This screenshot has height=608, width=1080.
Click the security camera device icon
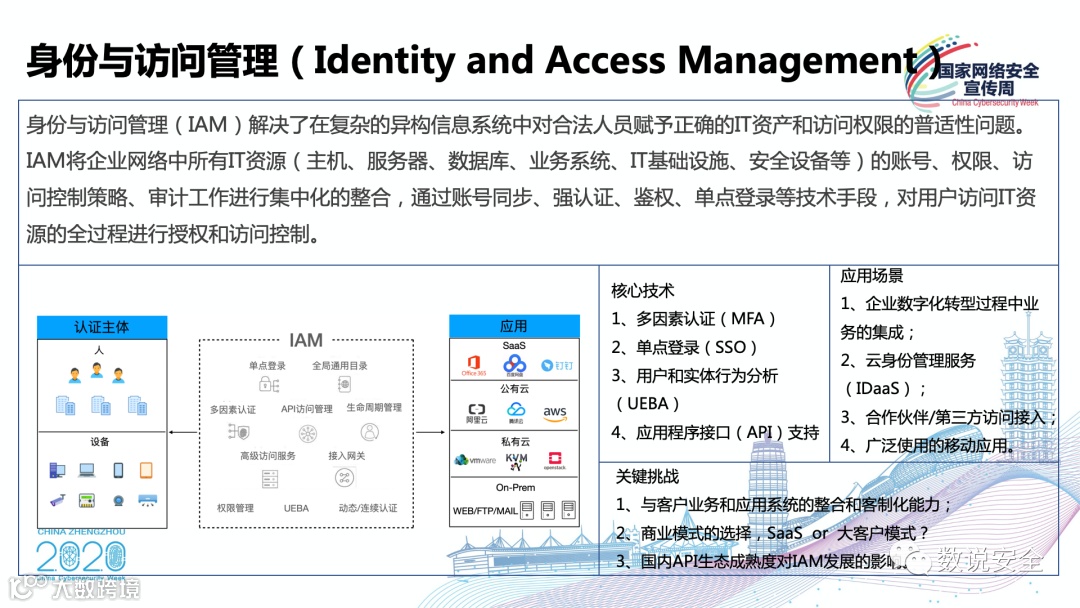(x=57, y=501)
